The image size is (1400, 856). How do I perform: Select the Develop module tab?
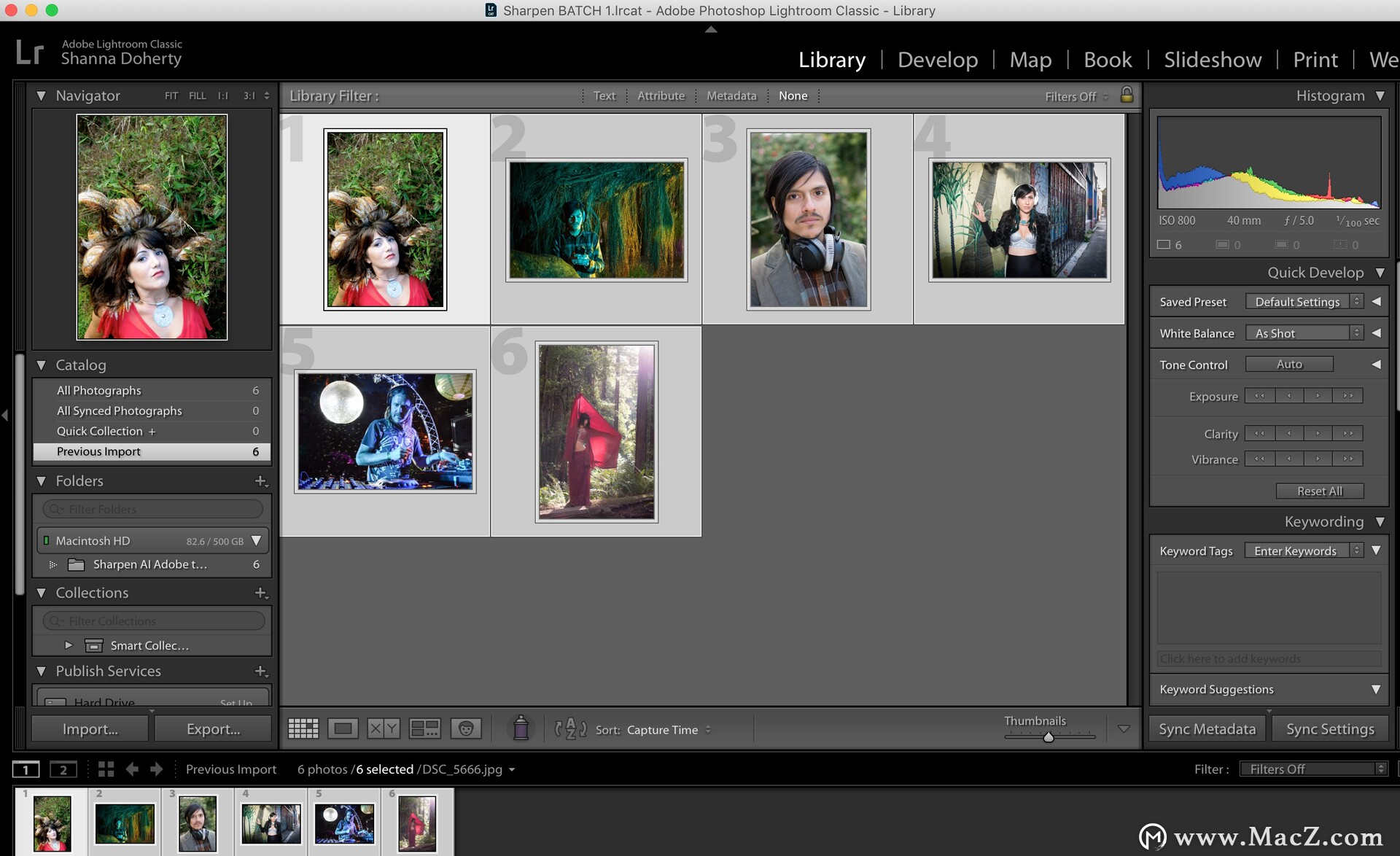pyautogui.click(x=936, y=59)
